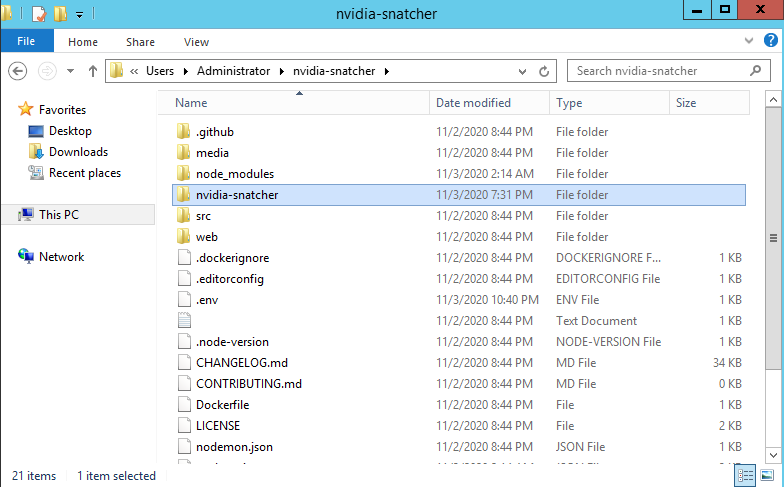
Task: Select the CHANGELOG.md file icon
Action: (x=184, y=362)
